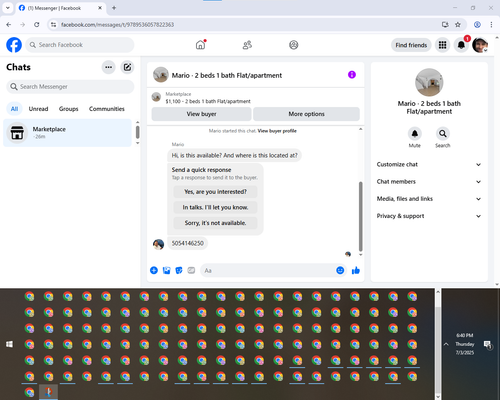The width and height of the screenshot is (500, 400).
Task: Select the Communities filter
Action: click(x=107, y=109)
